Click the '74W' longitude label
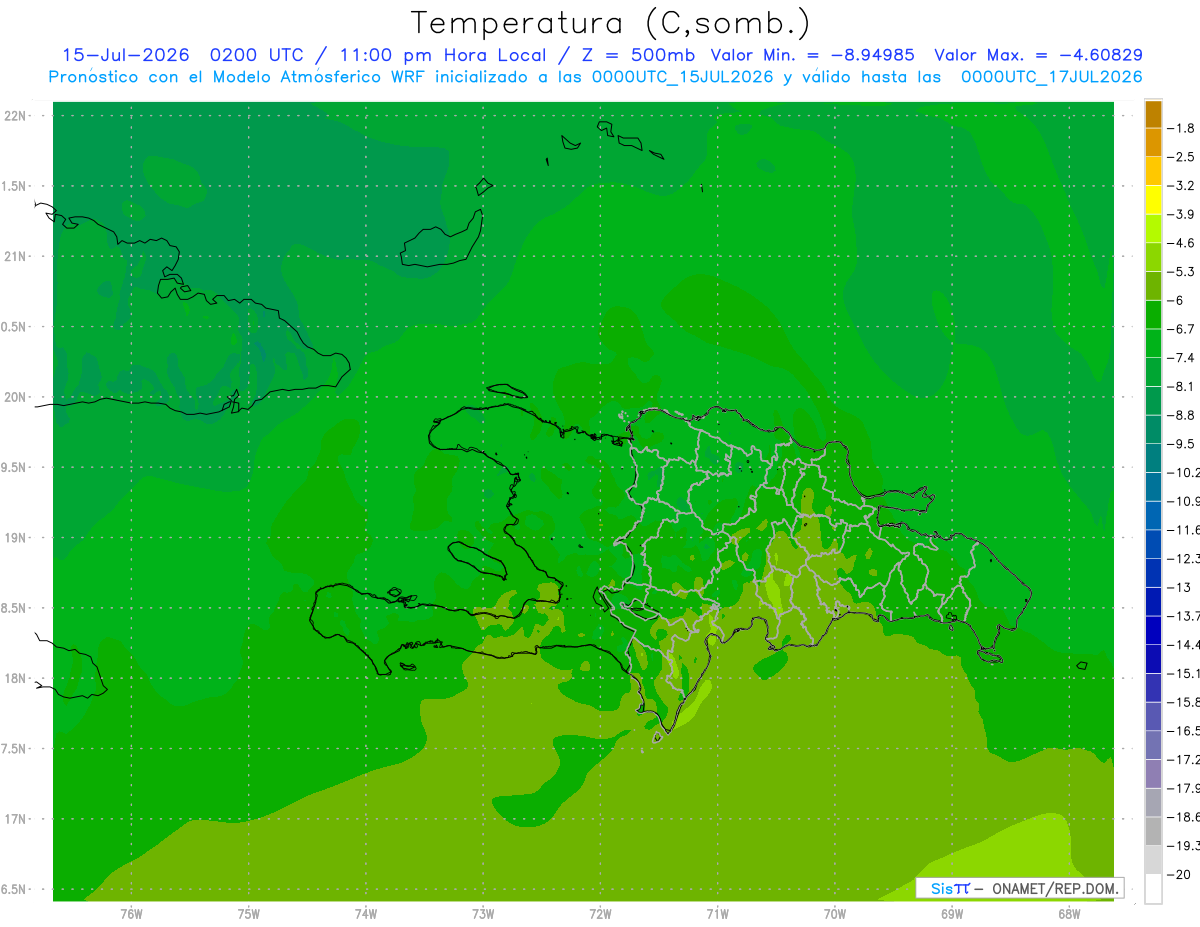 coord(366,914)
